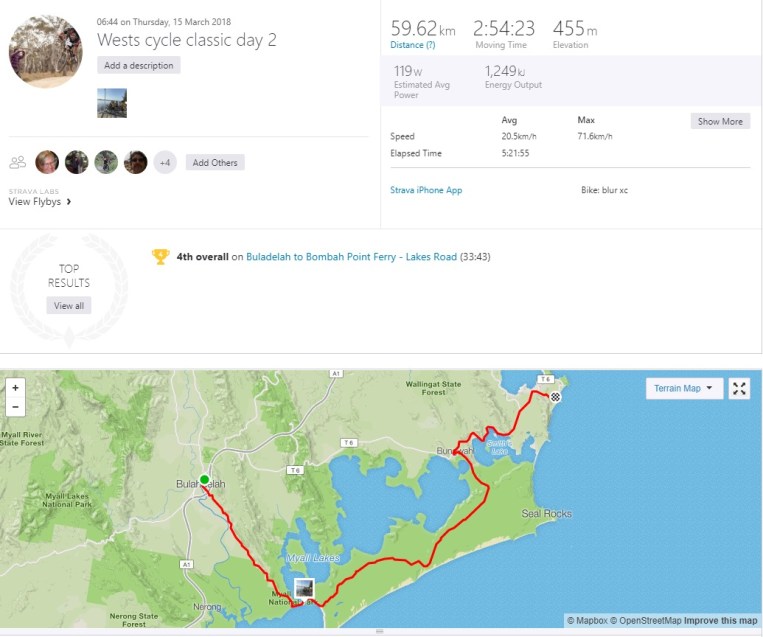Open the Terrain Map dropdown
763x637 pixels.
(684, 389)
